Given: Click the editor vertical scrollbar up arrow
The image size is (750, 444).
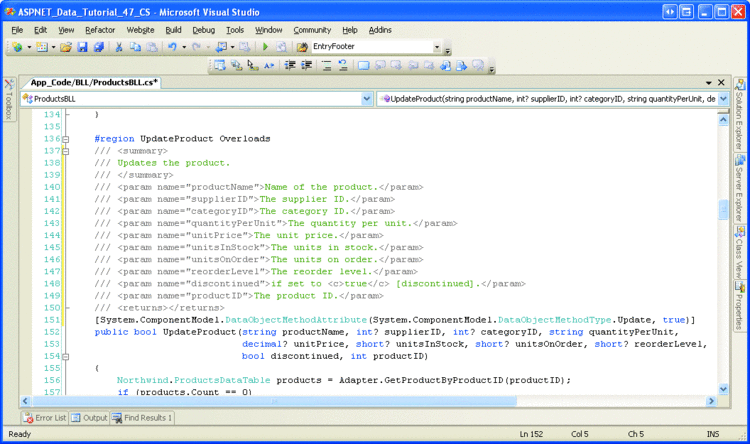Looking at the screenshot, I should point(723,120).
